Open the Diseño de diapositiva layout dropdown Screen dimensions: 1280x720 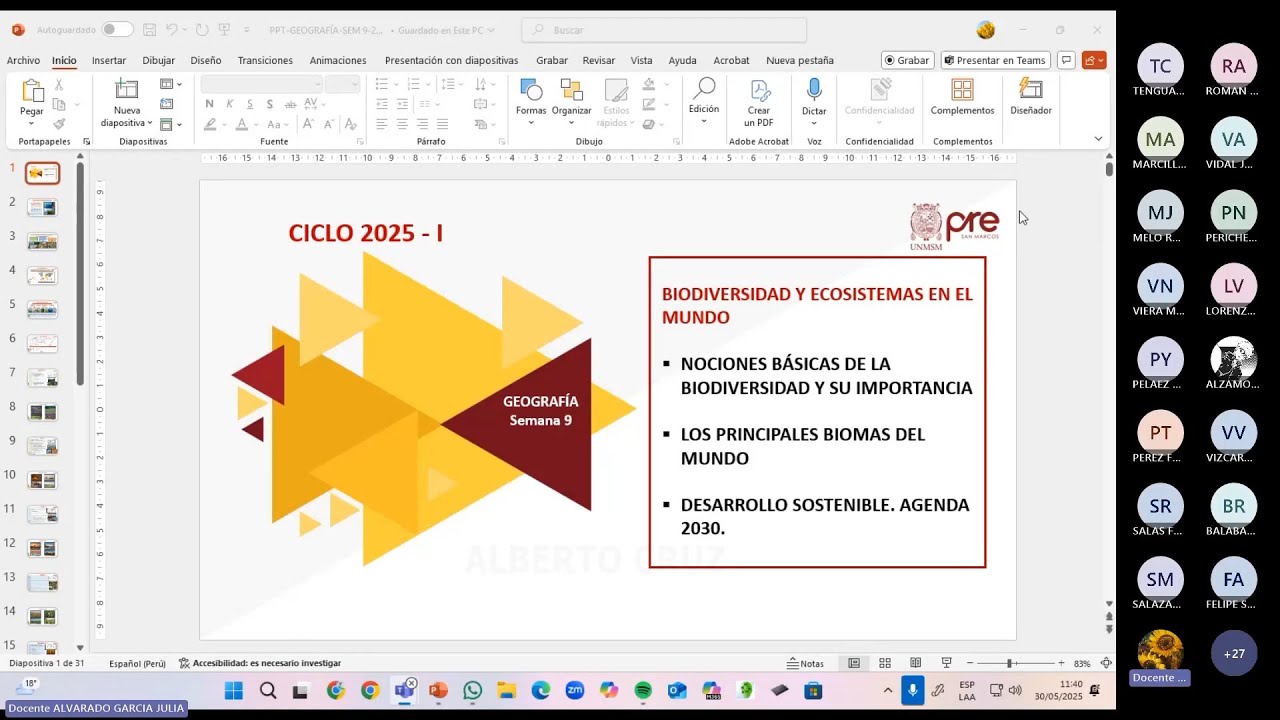pos(169,84)
